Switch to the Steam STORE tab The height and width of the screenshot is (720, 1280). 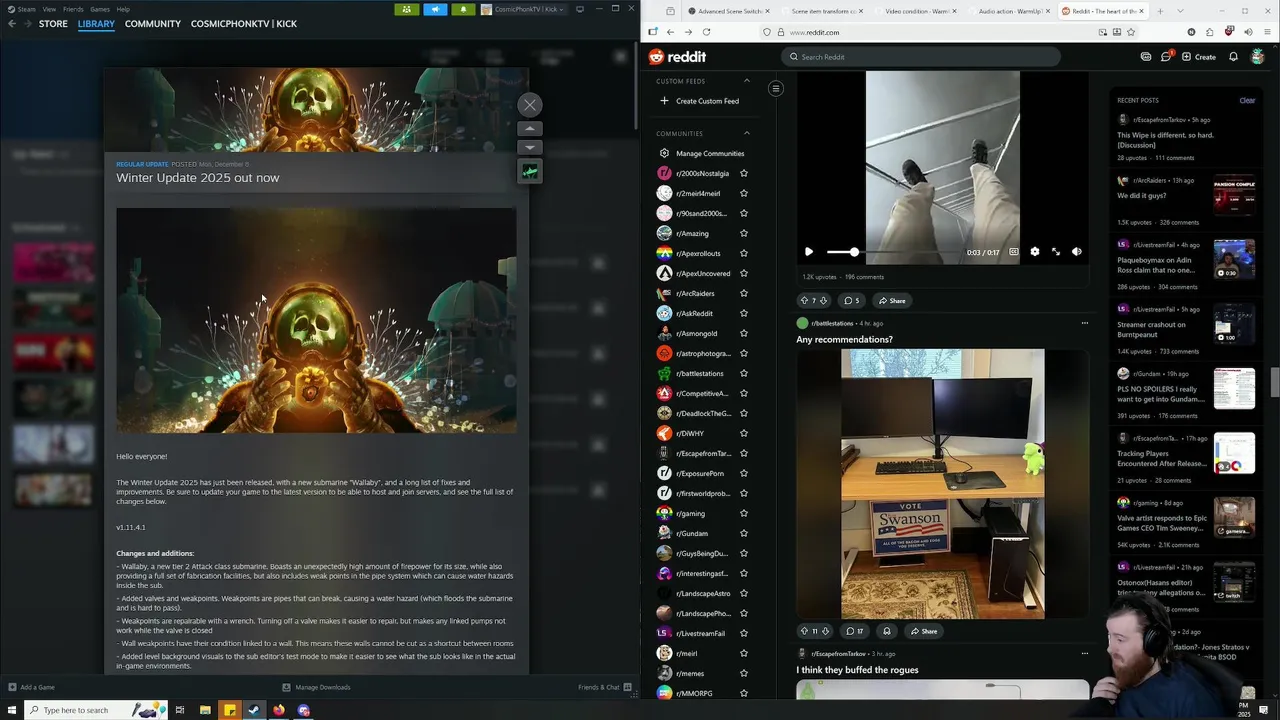pos(53,24)
